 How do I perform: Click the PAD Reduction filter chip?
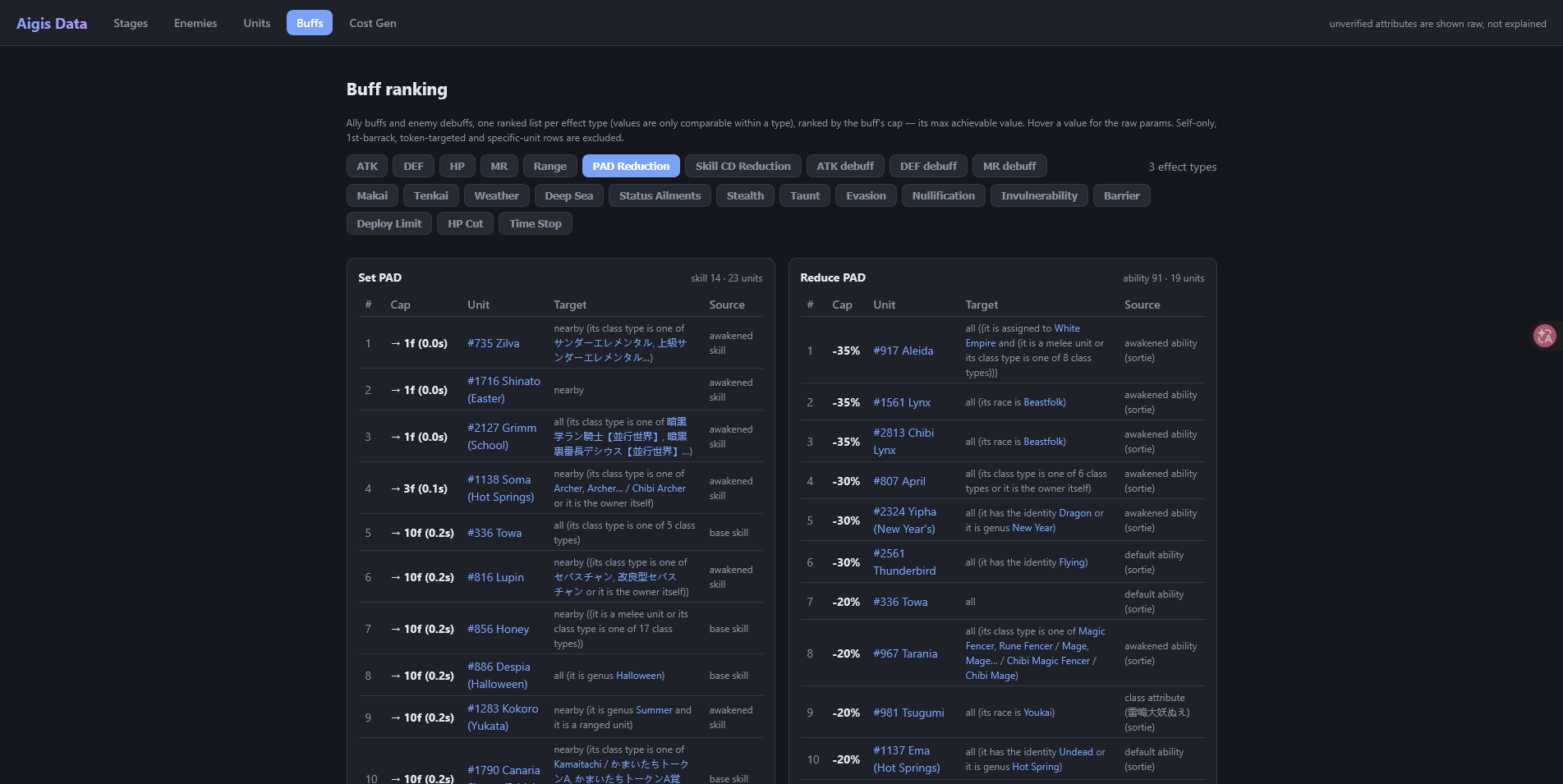pos(631,166)
